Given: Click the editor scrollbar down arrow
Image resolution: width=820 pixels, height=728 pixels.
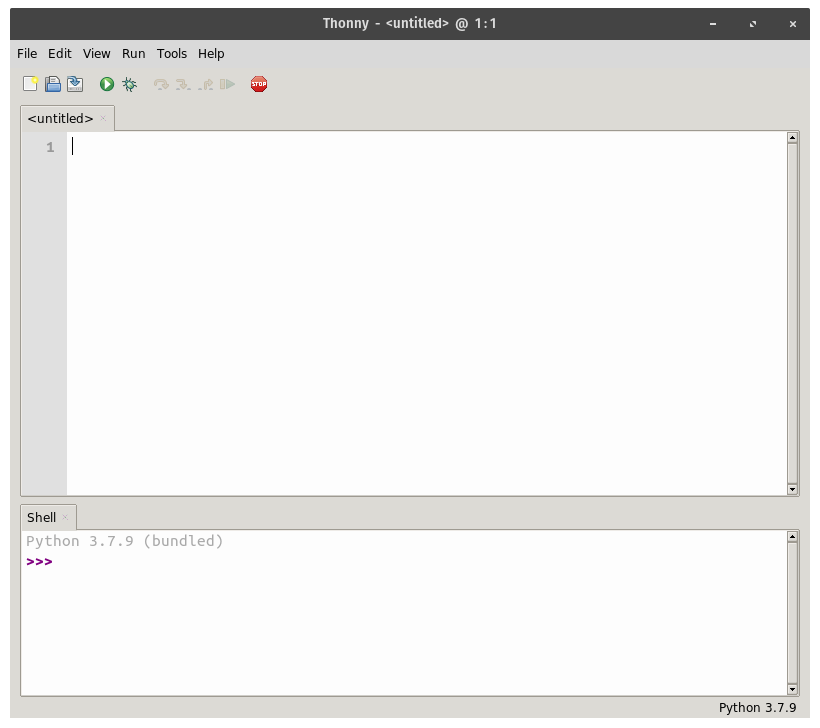Looking at the screenshot, I should point(792,490).
